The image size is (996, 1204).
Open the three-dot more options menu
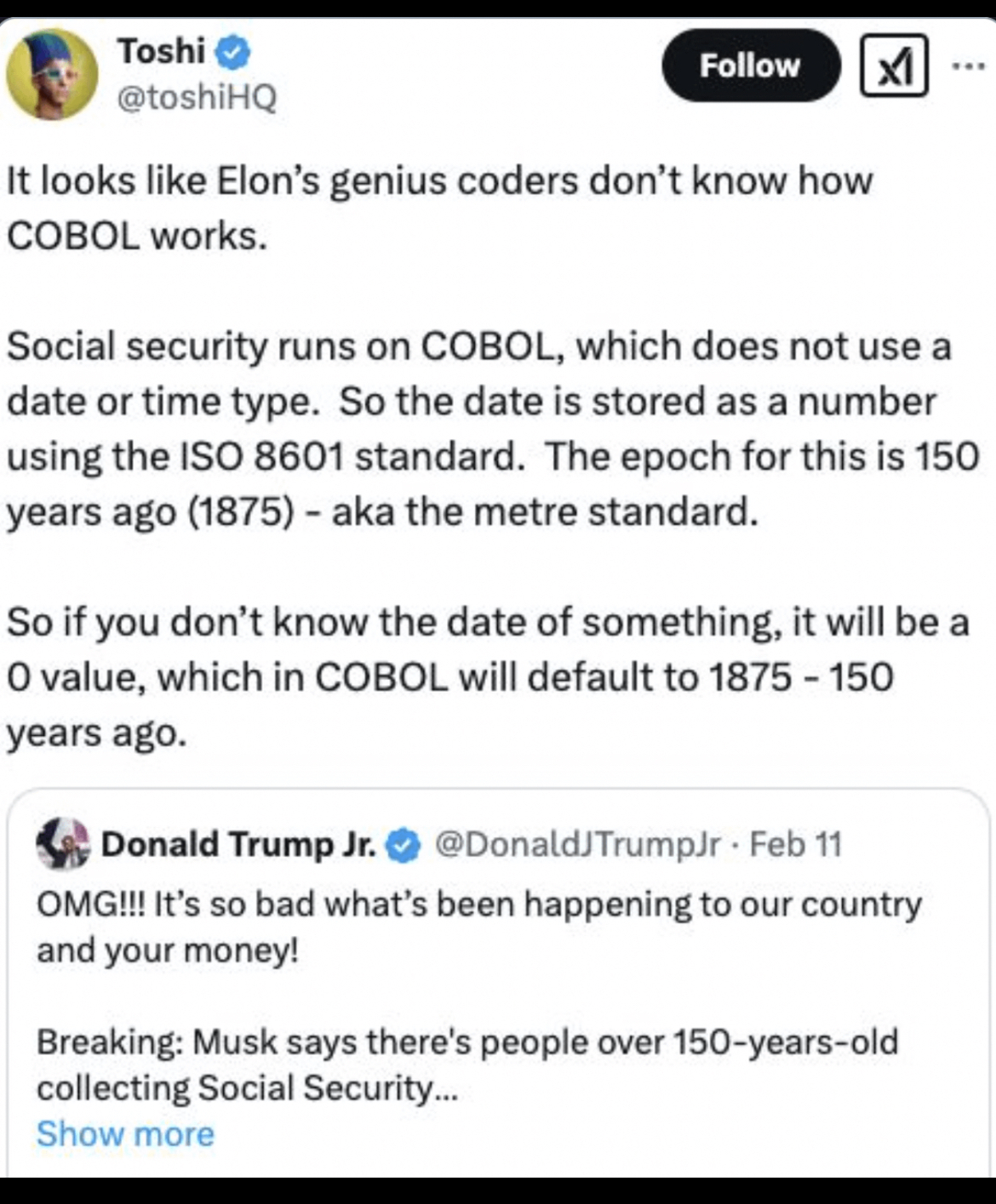[x=968, y=65]
